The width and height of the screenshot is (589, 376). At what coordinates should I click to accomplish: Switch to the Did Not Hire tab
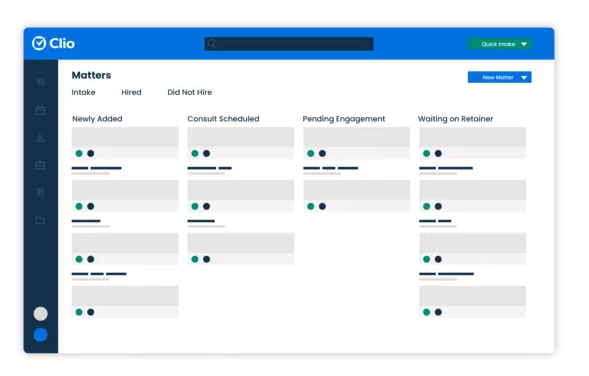[190, 92]
